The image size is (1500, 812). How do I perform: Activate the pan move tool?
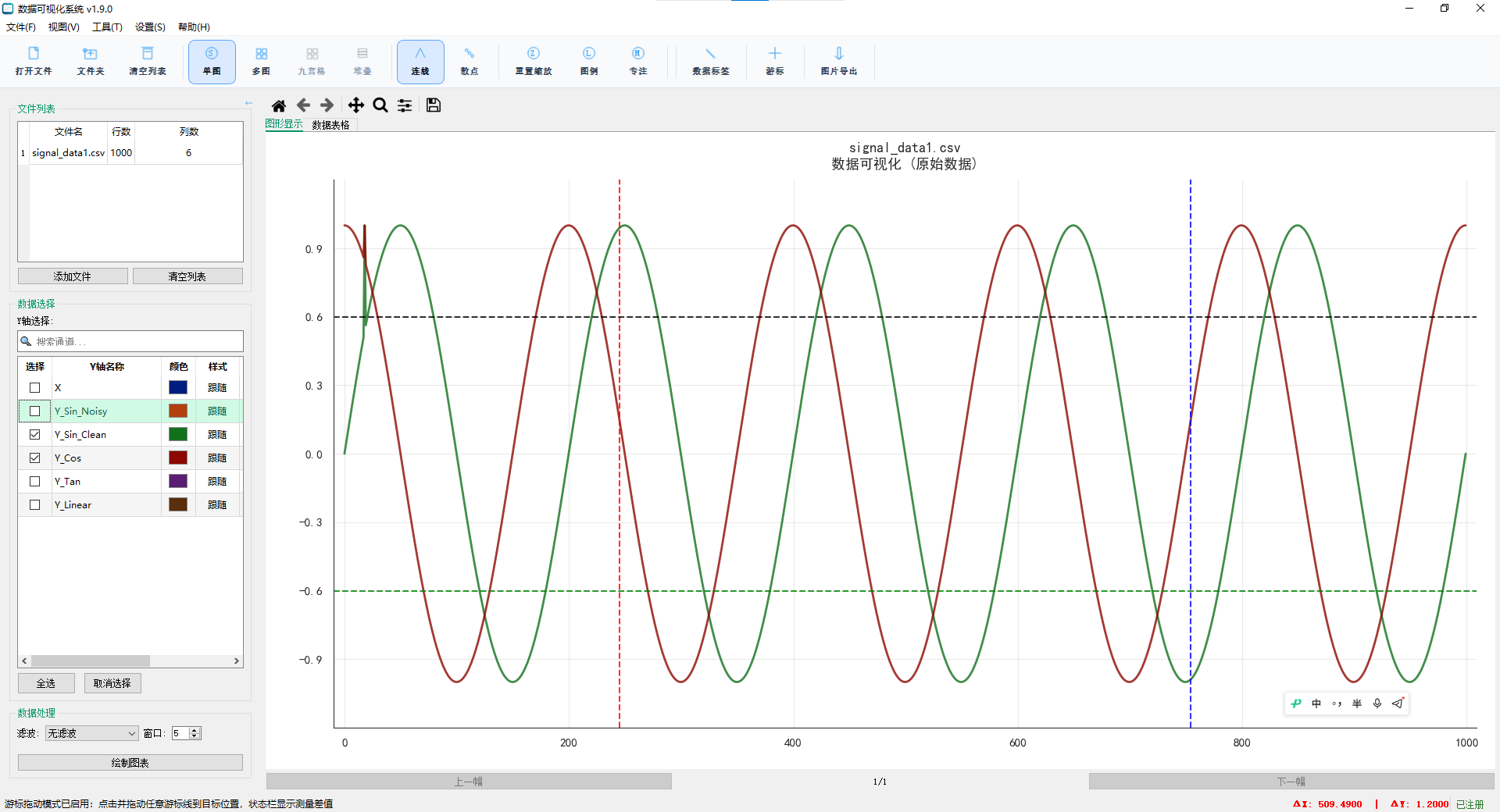tap(356, 105)
